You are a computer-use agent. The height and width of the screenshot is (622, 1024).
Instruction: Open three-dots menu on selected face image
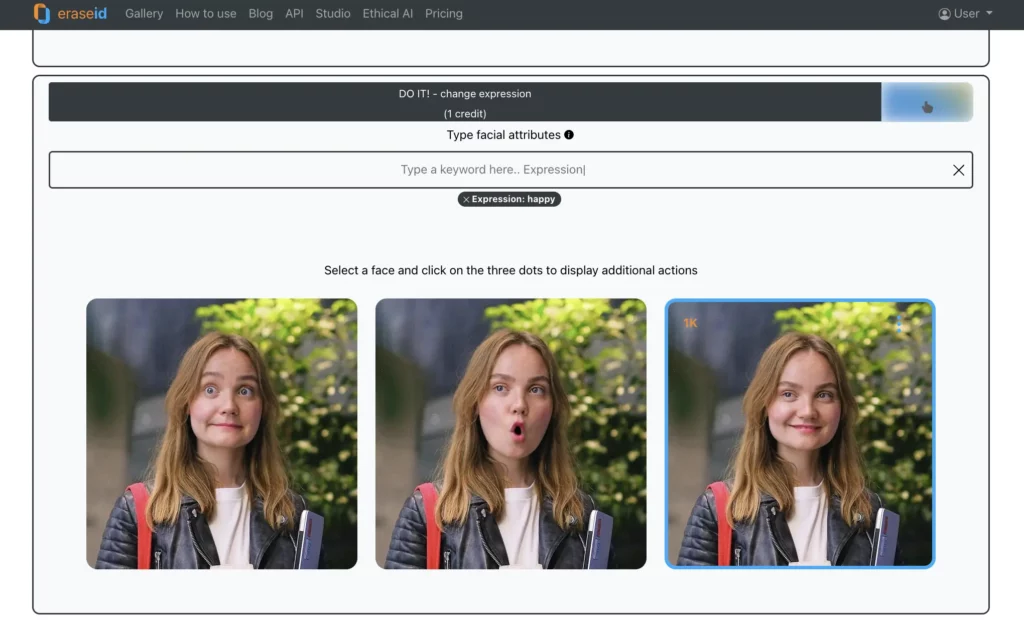[x=898, y=324]
